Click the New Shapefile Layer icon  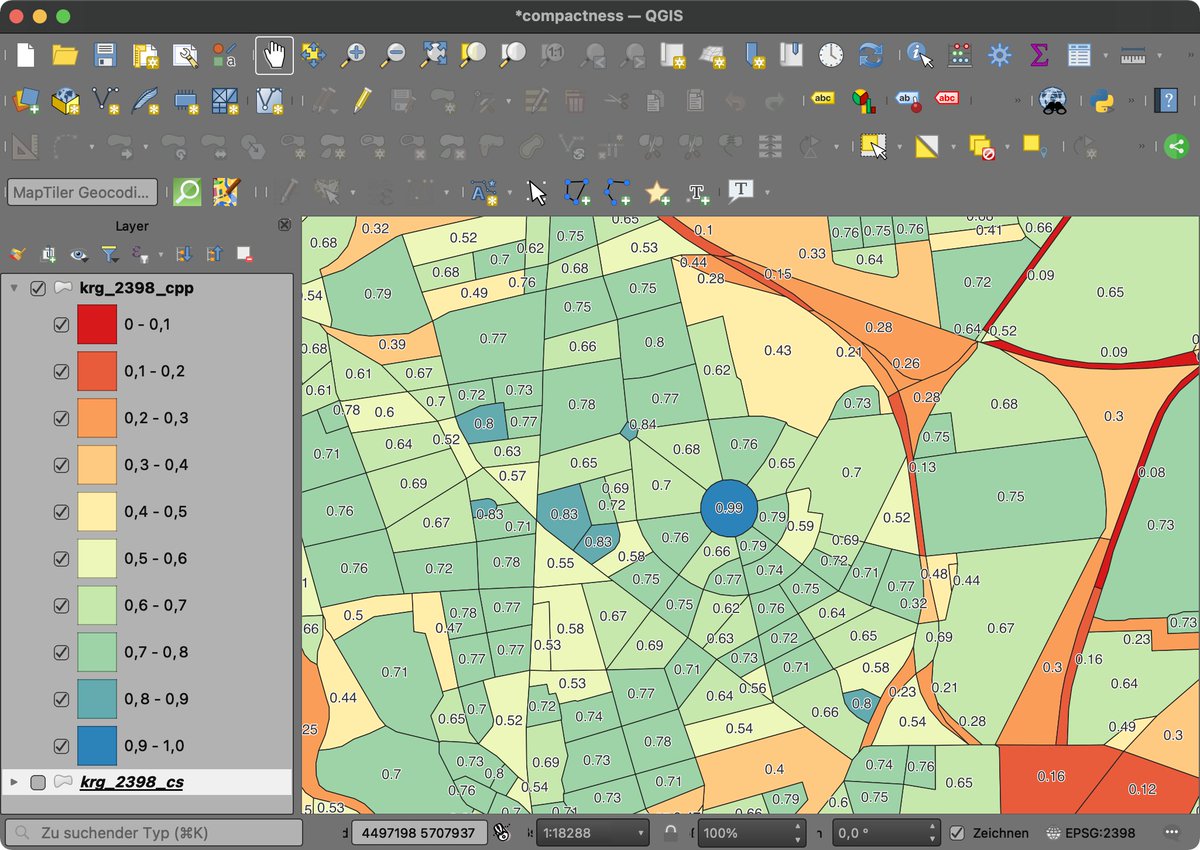105,100
